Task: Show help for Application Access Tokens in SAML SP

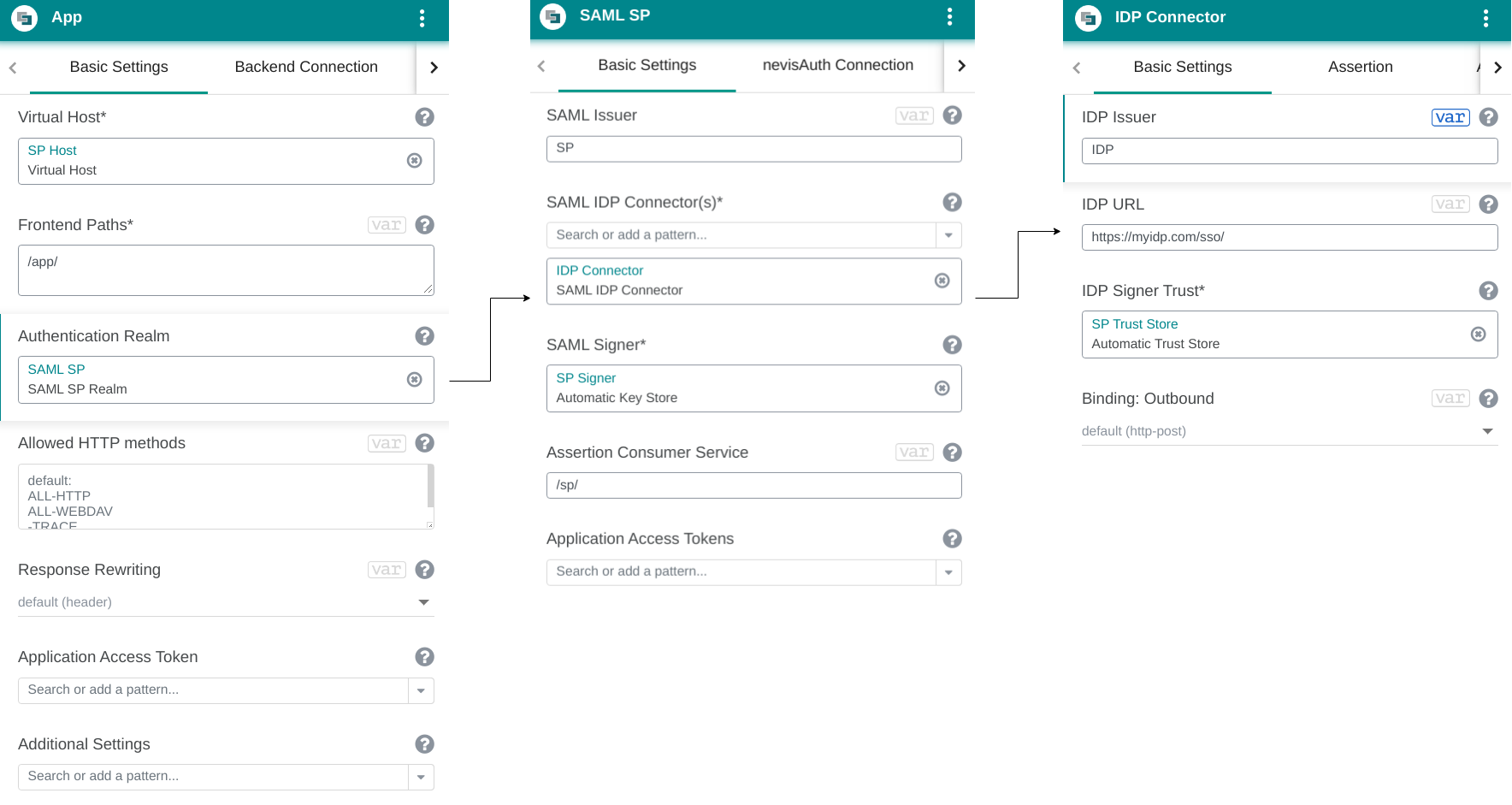Action: [x=952, y=539]
